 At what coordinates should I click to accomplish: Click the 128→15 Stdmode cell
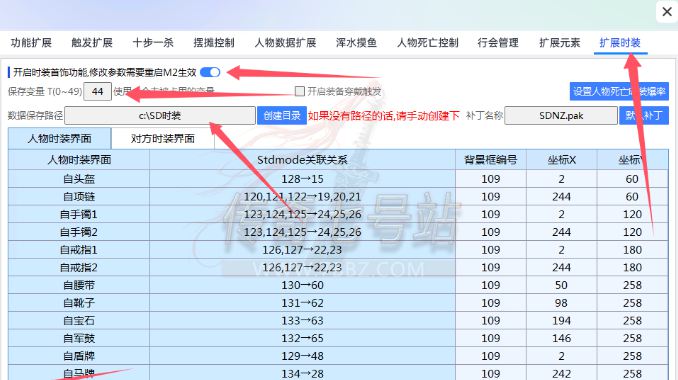click(302, 179)
